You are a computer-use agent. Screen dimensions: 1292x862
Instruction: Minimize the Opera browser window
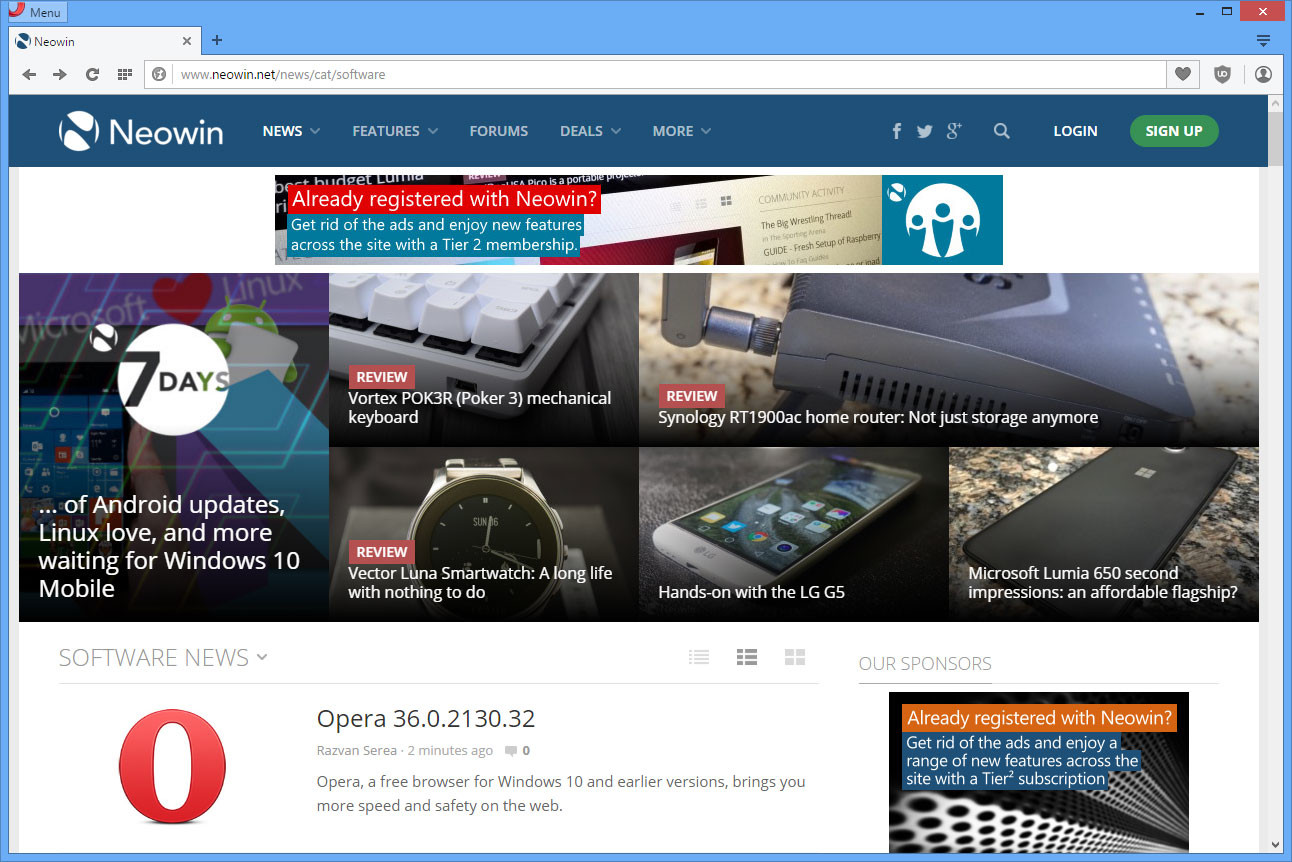(x=1199, y=11)
